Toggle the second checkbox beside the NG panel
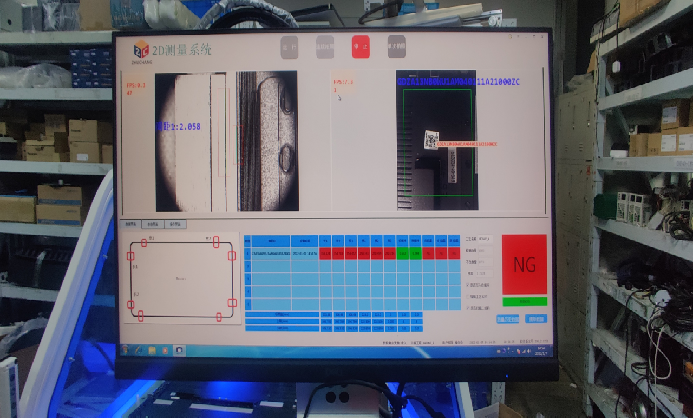Image resolution: width=693 pixels, height=418 pixels. pos(468,297)
